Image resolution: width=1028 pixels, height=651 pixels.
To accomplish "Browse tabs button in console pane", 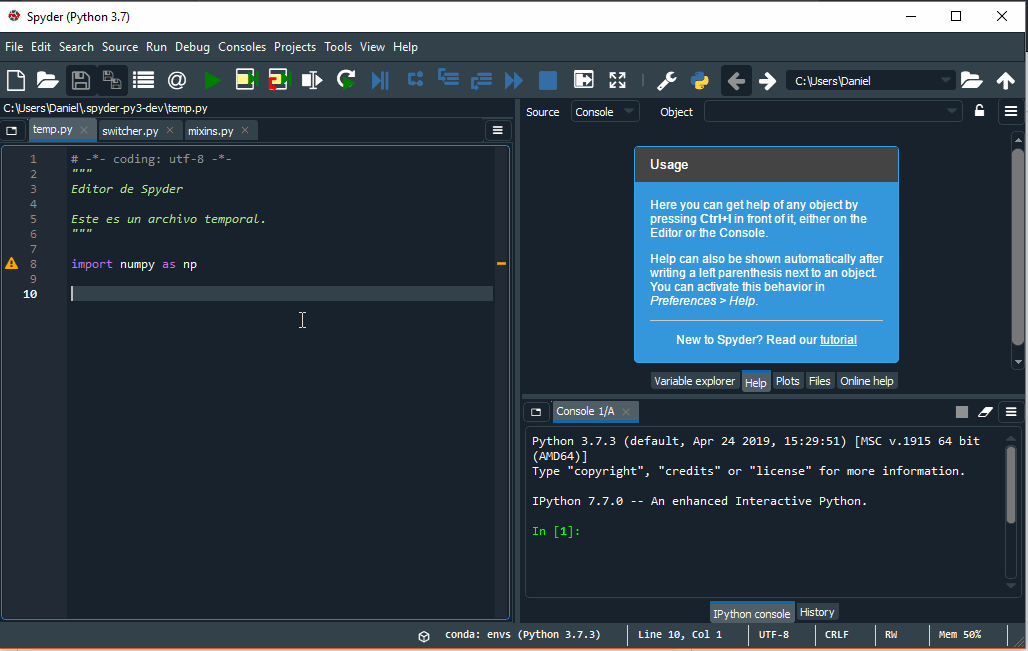I will pyautogui.click(x=536, y=412).
